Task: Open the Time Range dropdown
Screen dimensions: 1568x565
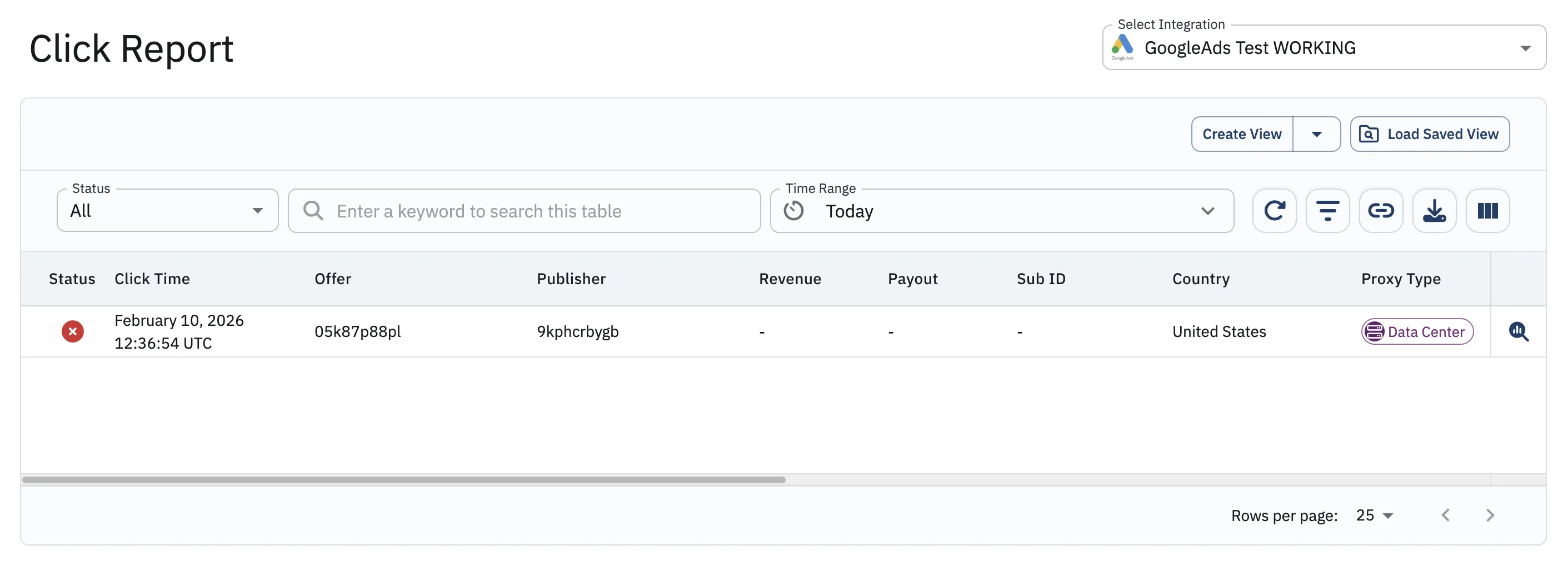Action: click(1001, 211)
